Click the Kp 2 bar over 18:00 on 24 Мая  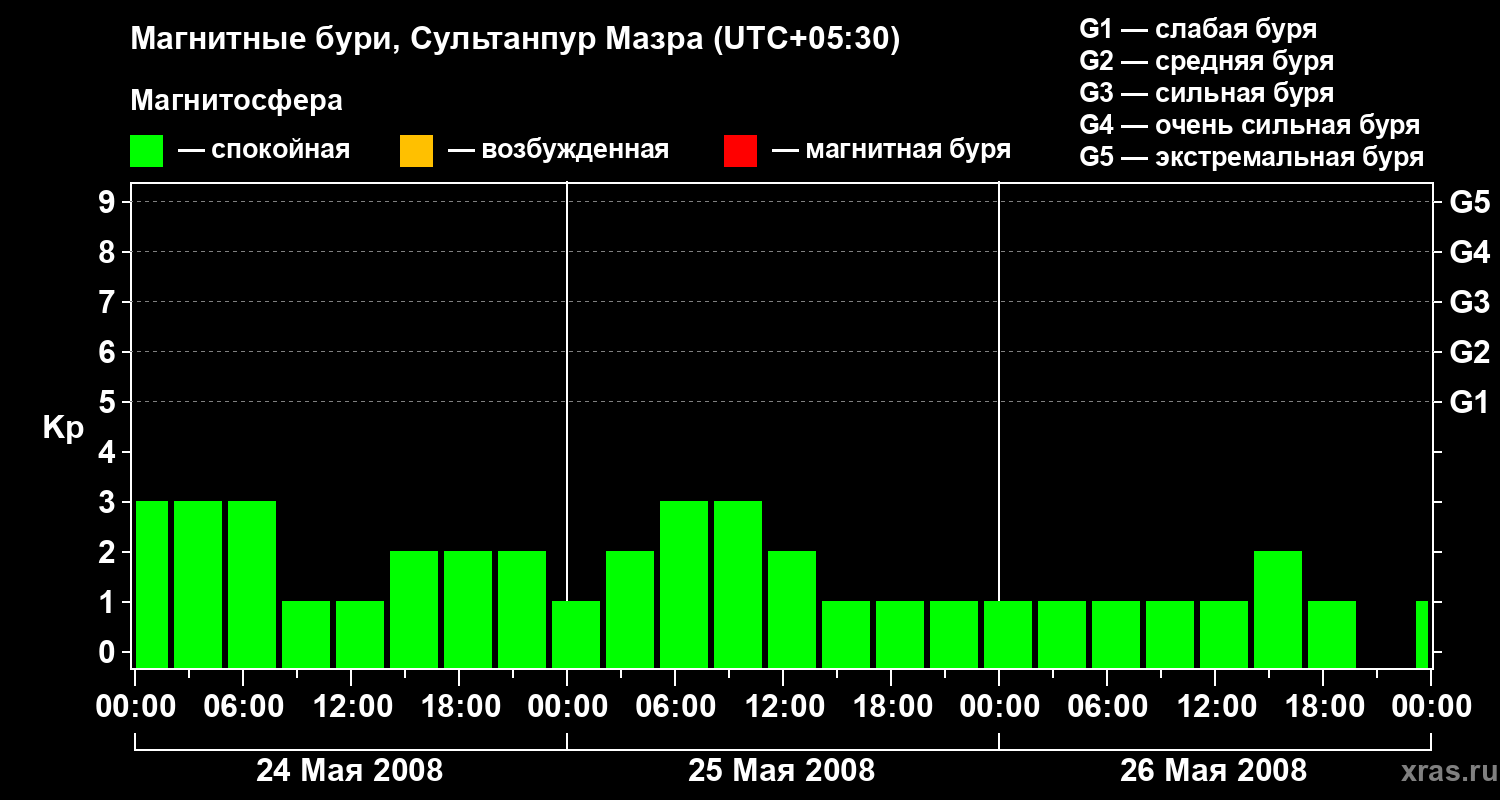pos(468,609)
